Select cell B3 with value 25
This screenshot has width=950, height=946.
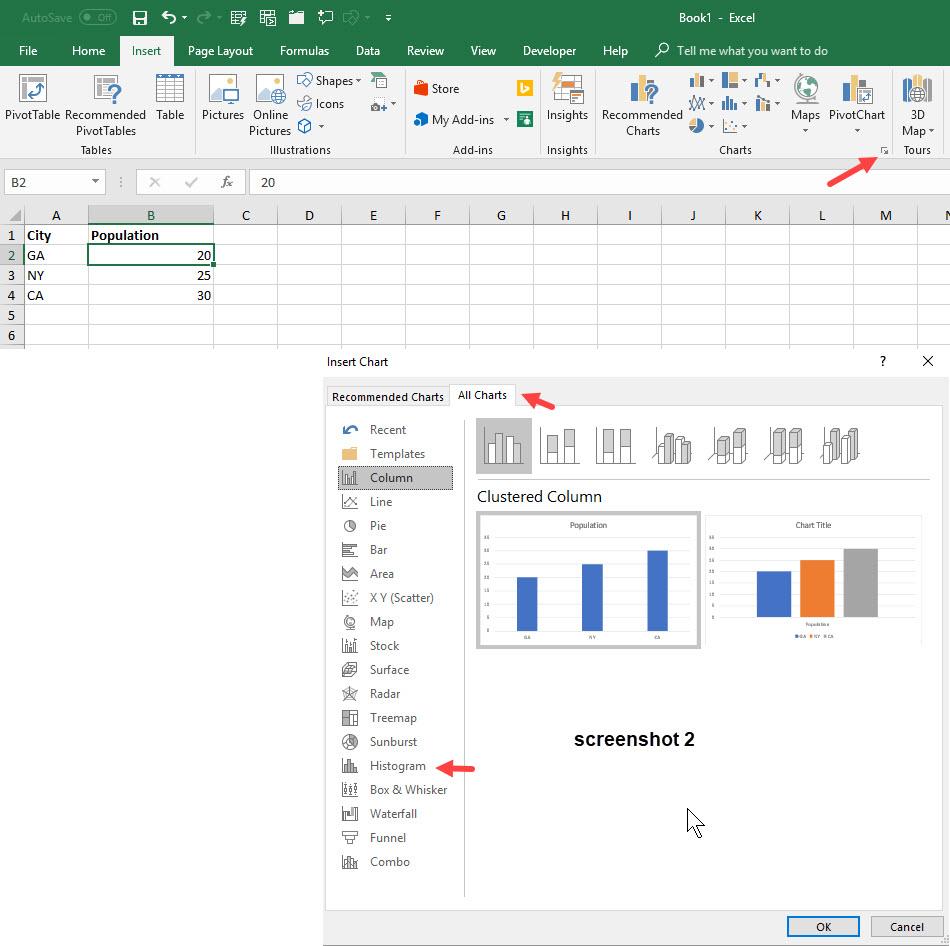tap(151, 275)
